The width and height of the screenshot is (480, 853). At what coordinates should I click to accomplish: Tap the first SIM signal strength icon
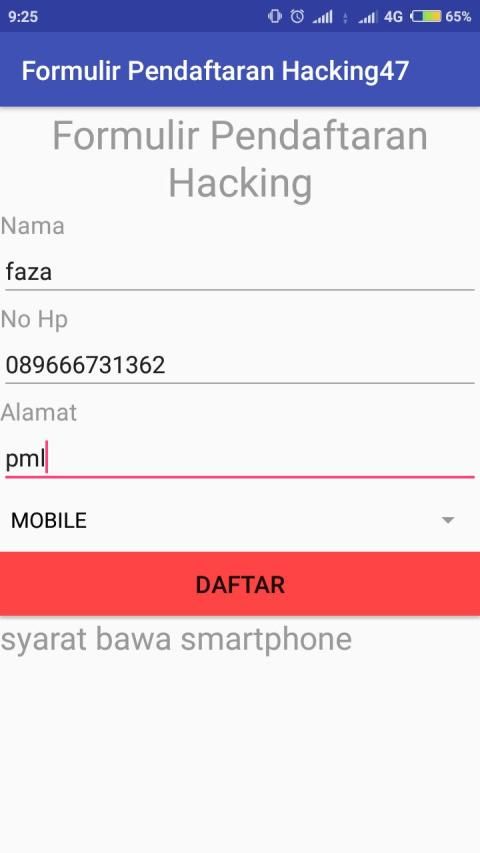coord(322,17)
